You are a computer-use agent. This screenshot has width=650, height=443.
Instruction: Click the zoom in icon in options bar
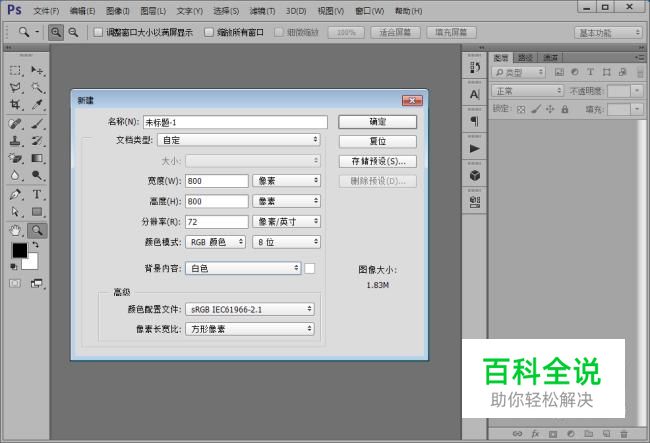[x=56, y=32]
